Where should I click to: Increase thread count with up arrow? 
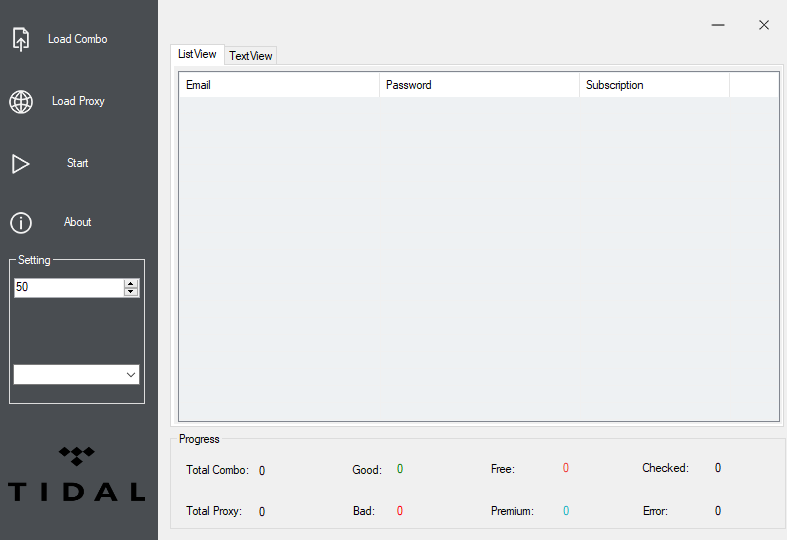point(131,284)
